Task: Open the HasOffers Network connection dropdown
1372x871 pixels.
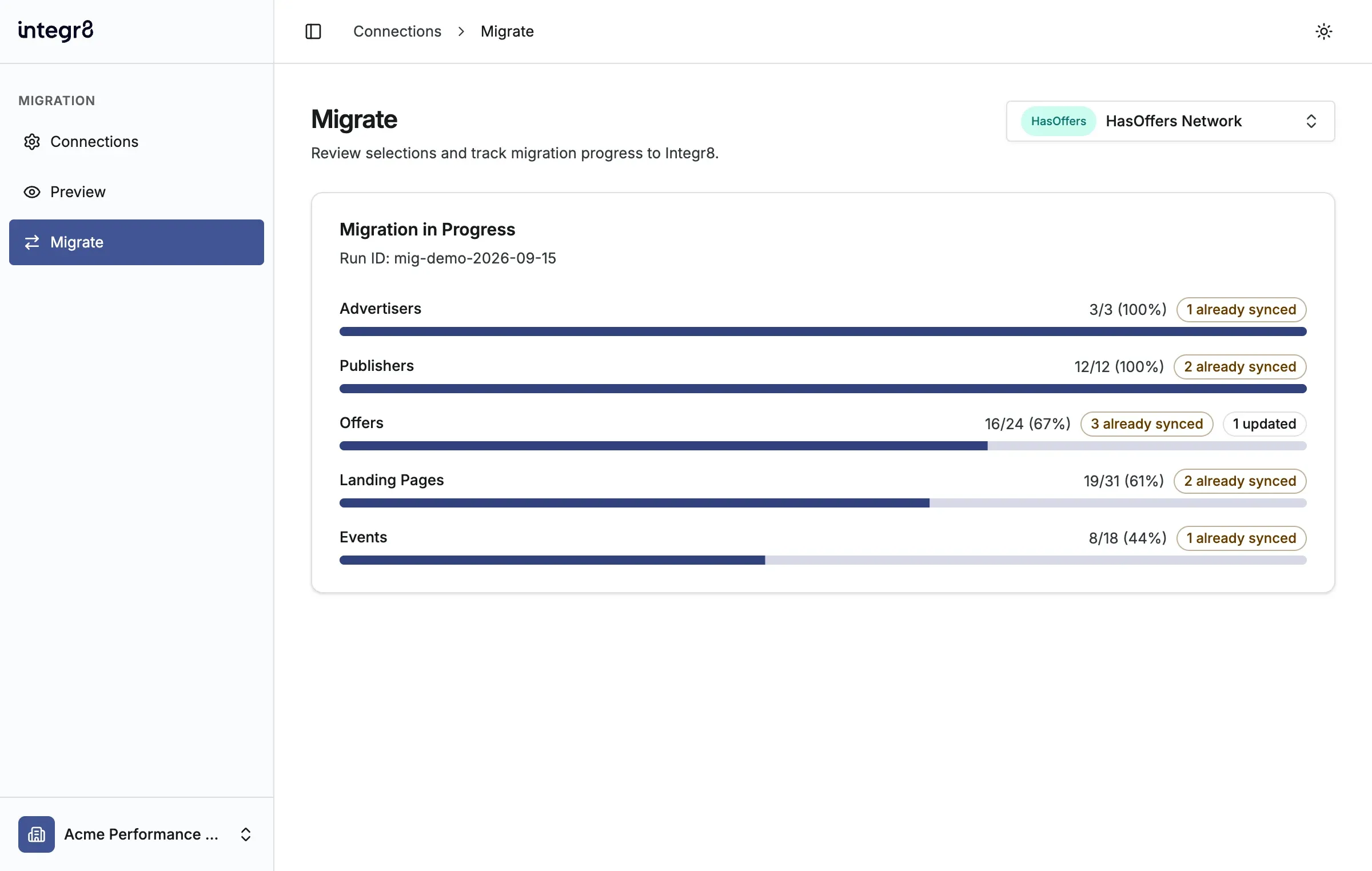Action: coord(1170,121)
